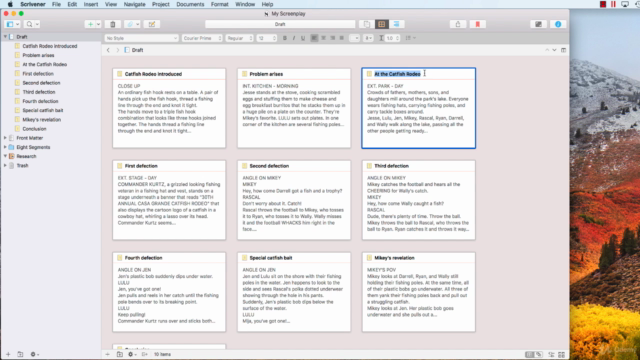Screen dimensions: 640x360
Task: Select Mikey's revelation in binder
Action: pos(41,120)
